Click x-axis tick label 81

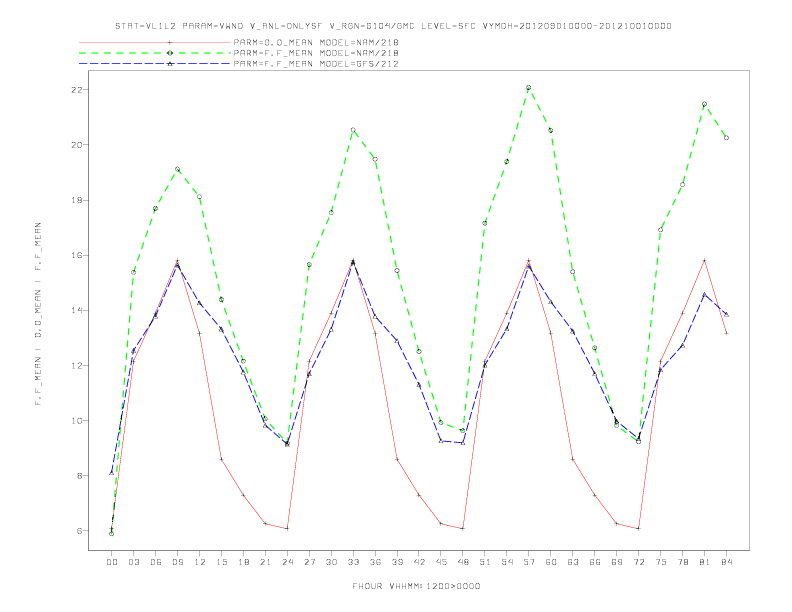click(x=704, y=562)
